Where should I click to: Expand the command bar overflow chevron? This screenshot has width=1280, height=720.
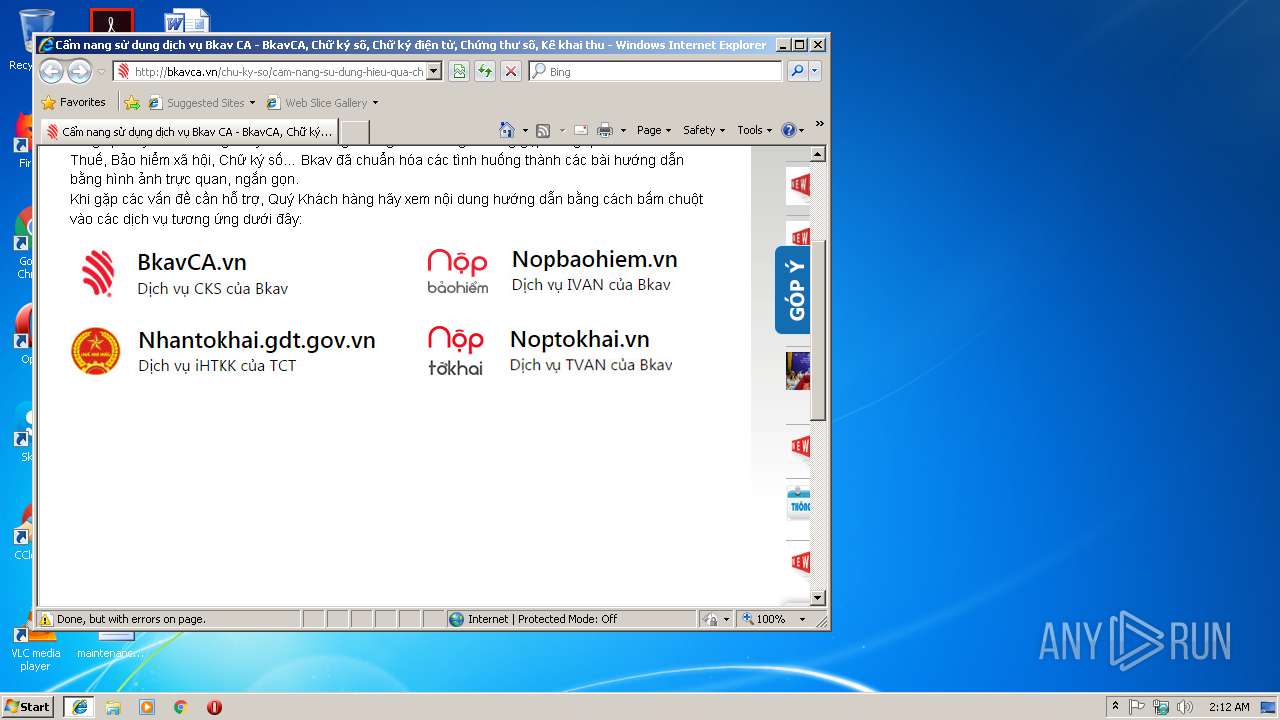point(819,124)
